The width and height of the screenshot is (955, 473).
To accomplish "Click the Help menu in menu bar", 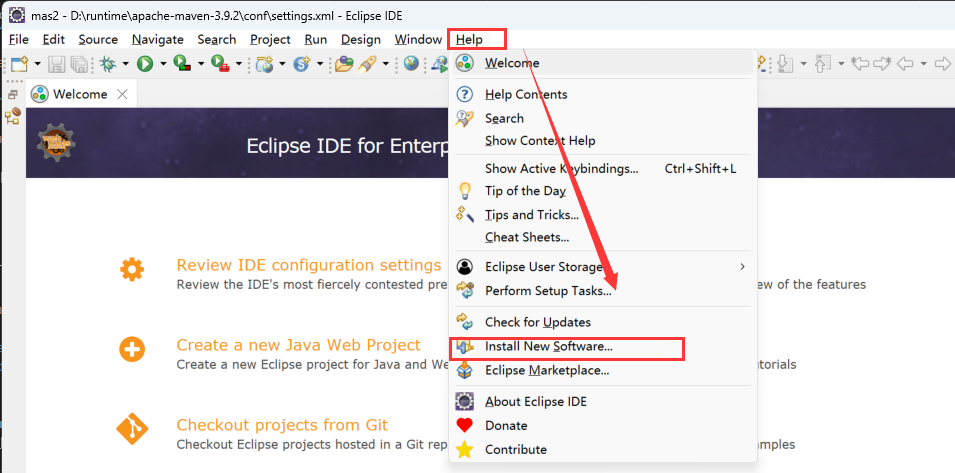I will (470, 40).
